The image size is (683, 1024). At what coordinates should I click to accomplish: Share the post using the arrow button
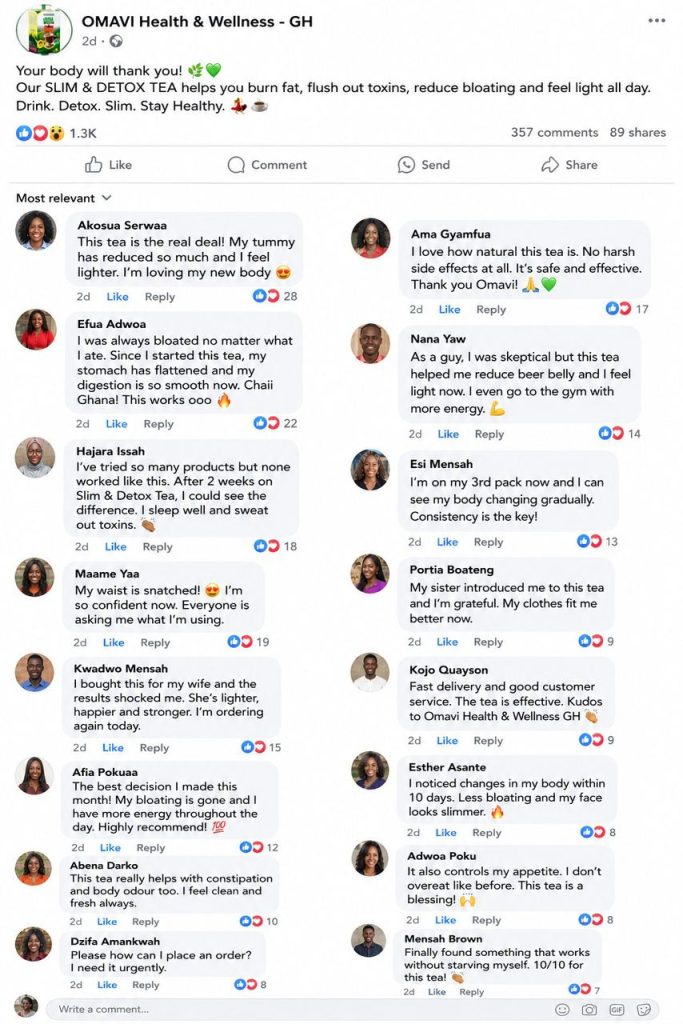click(569, 165)
